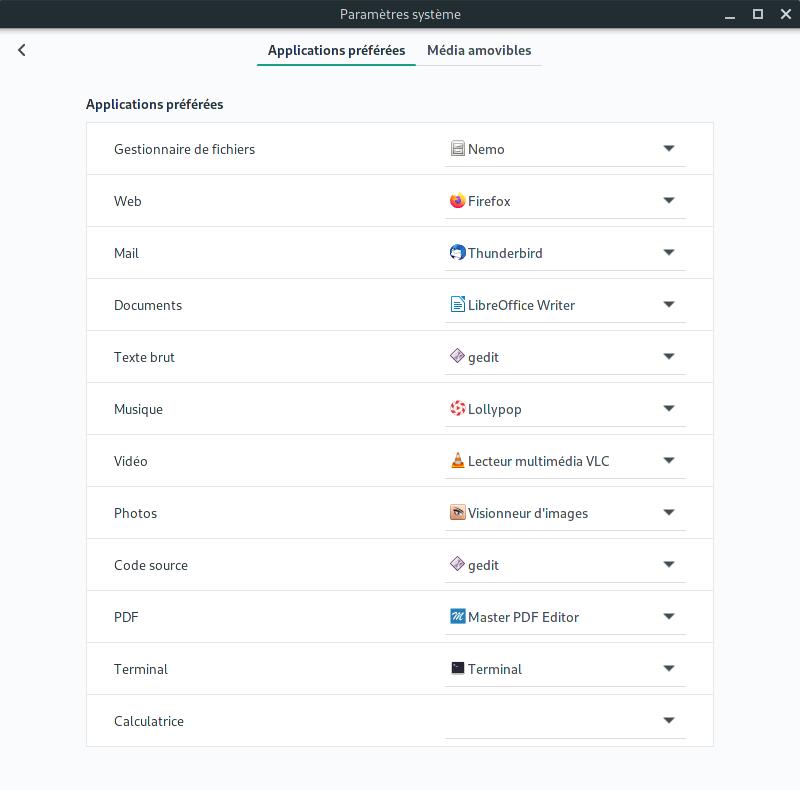Click the Thunderbird mail icon
Image resolution: width=800 pixels, height=790 pixels.
click(458, 253)
